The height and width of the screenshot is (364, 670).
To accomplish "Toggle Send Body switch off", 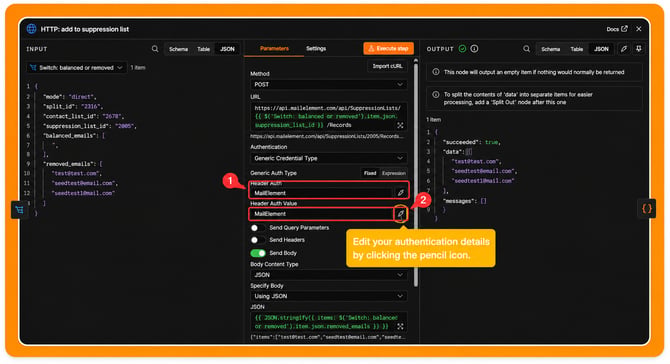I will click(258, 253).
